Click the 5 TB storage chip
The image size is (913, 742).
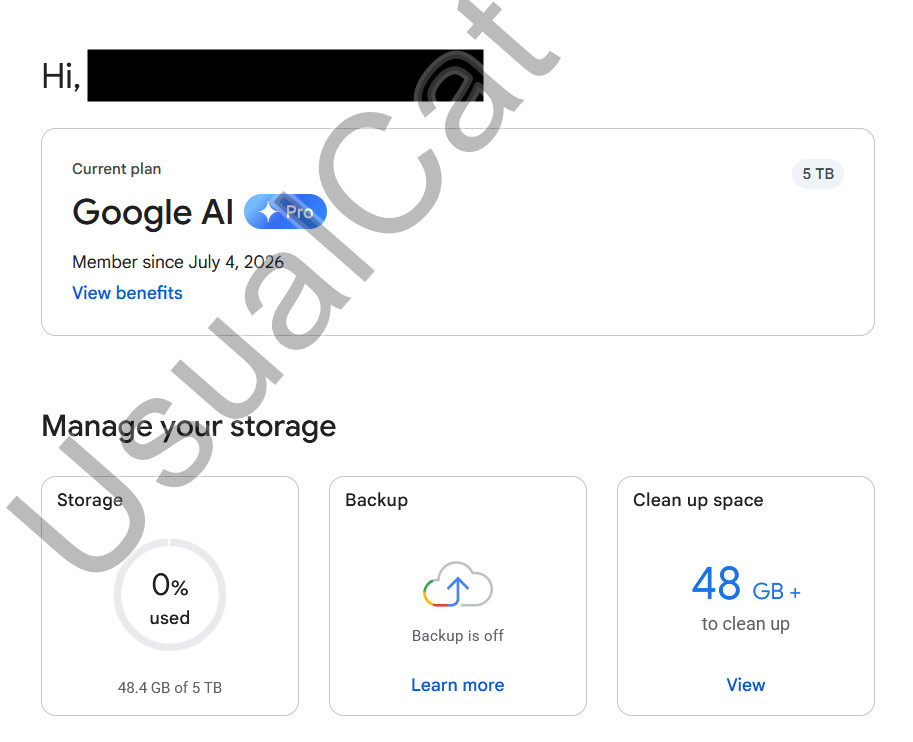coord(818,174)
